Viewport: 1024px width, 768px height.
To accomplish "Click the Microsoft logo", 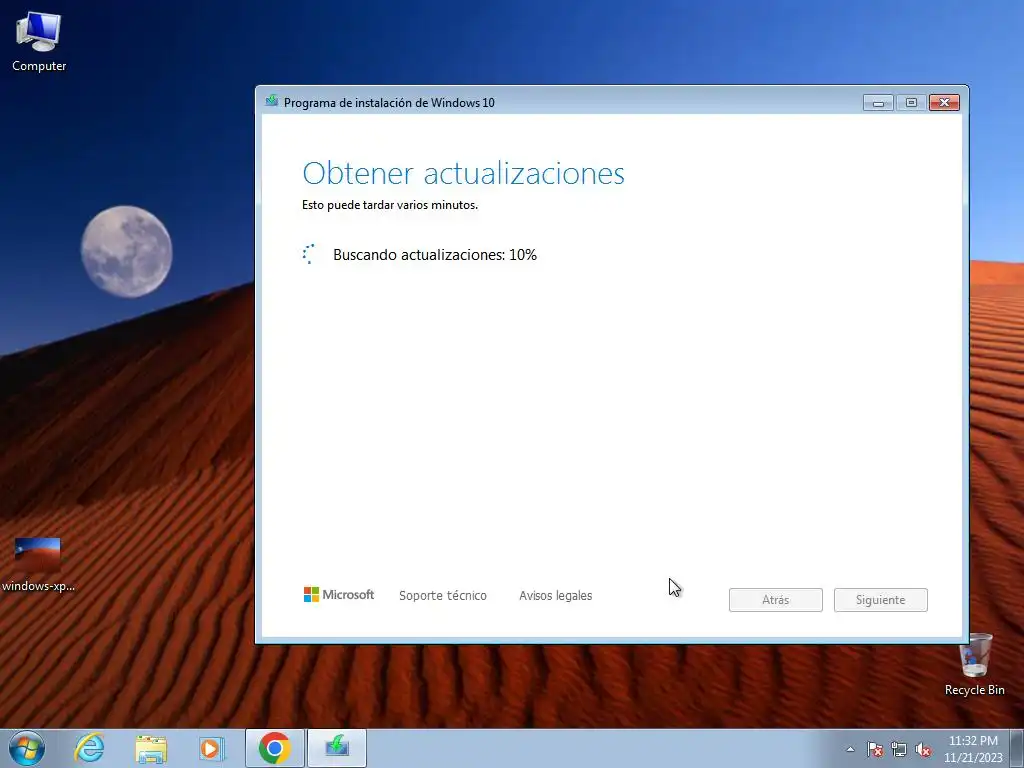I will click(x=339, y=594).
